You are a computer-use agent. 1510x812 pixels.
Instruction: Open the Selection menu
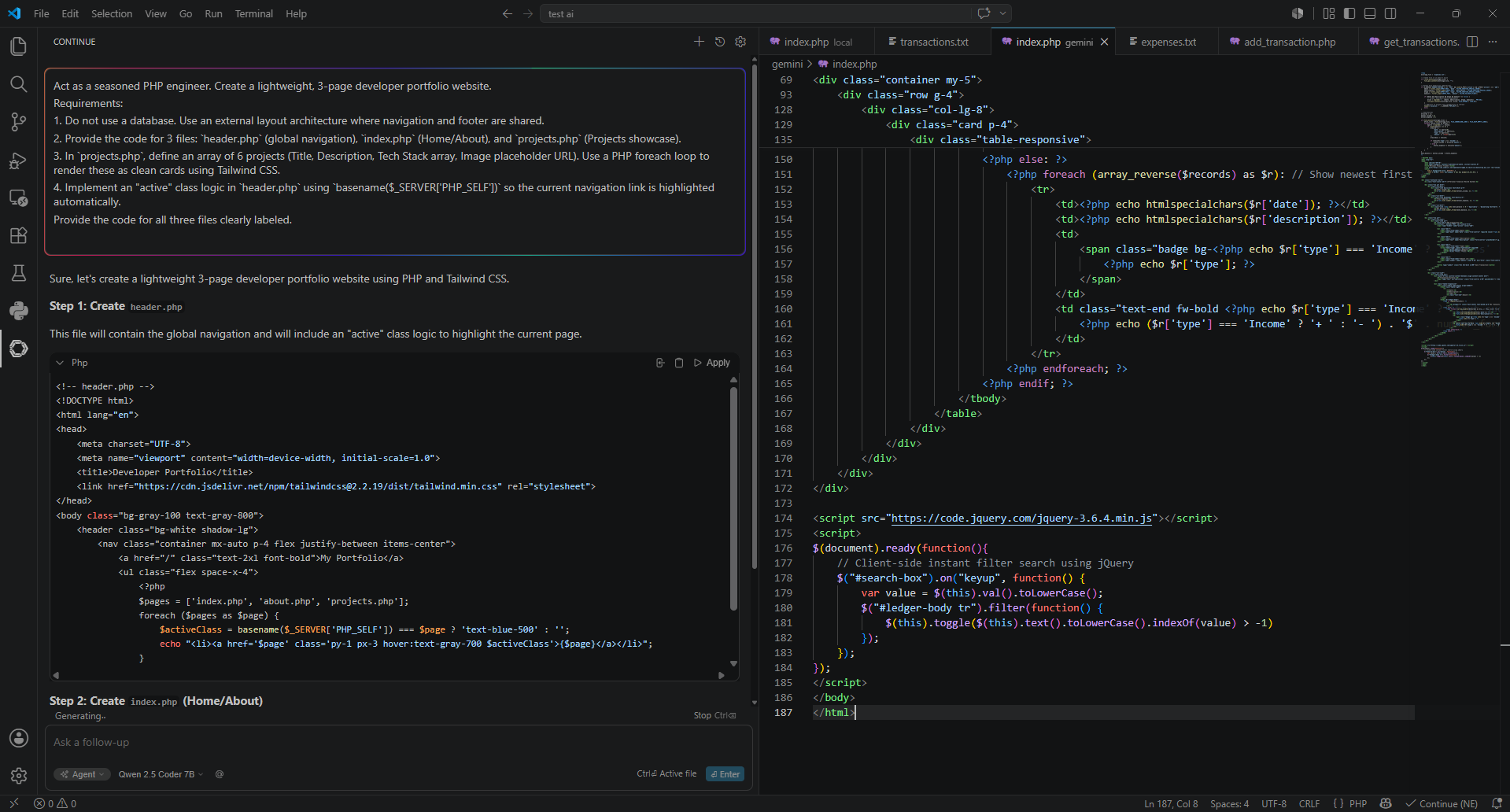point(112,13)
